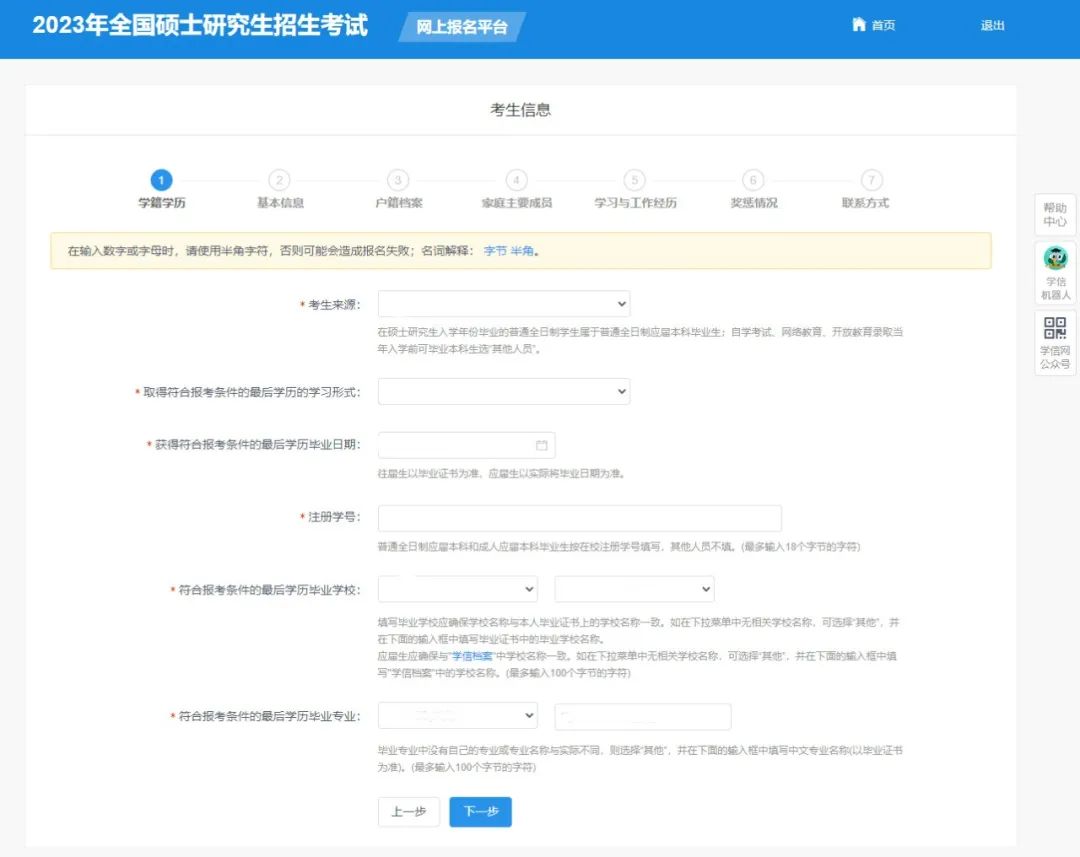This screenshot has width=1080, height=857.
Task: Click the 注册学号 input field
Action: [578, 517]
